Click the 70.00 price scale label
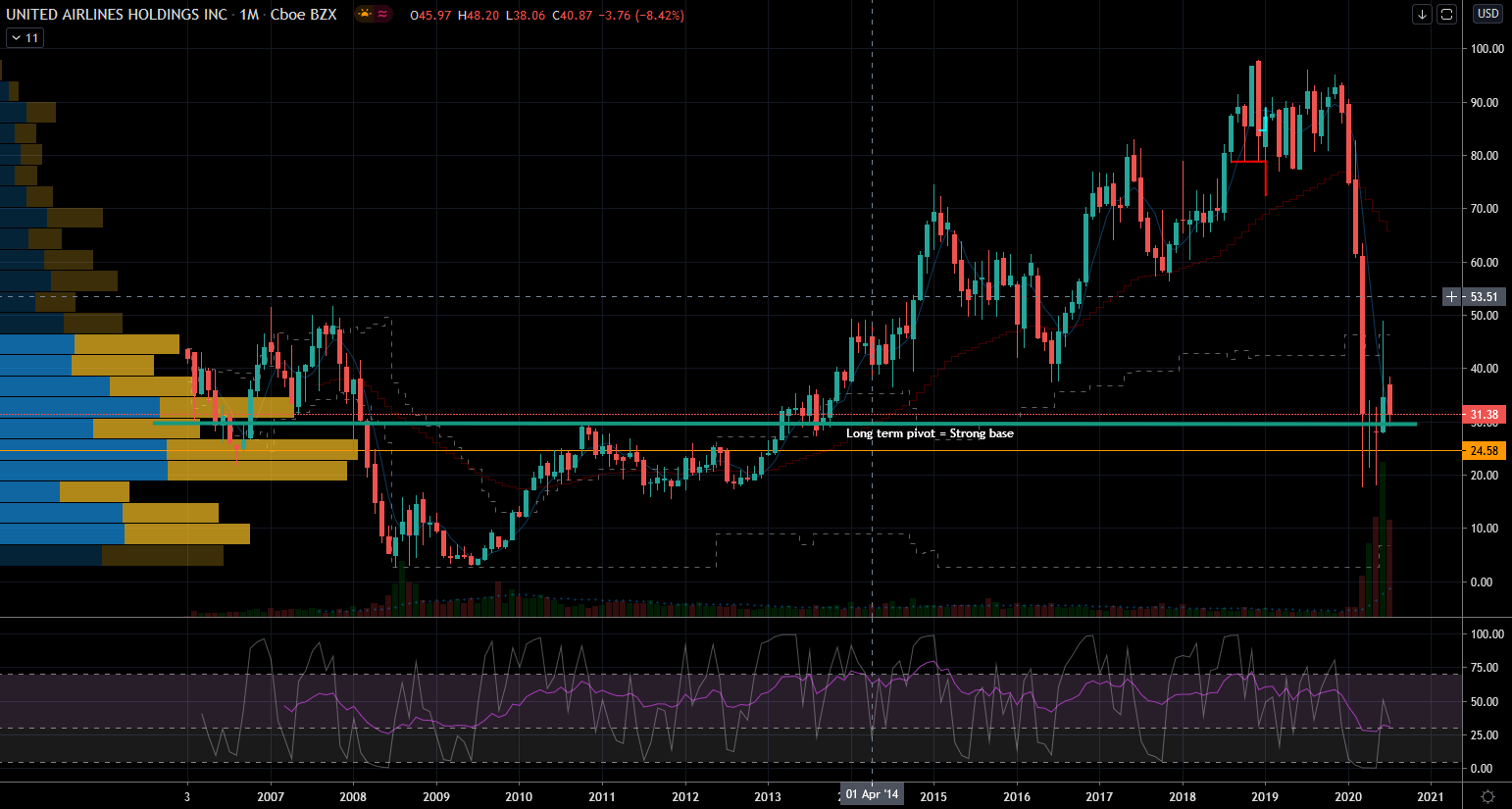Viewport: 1512px width, 809px height. coord(1487,209)
